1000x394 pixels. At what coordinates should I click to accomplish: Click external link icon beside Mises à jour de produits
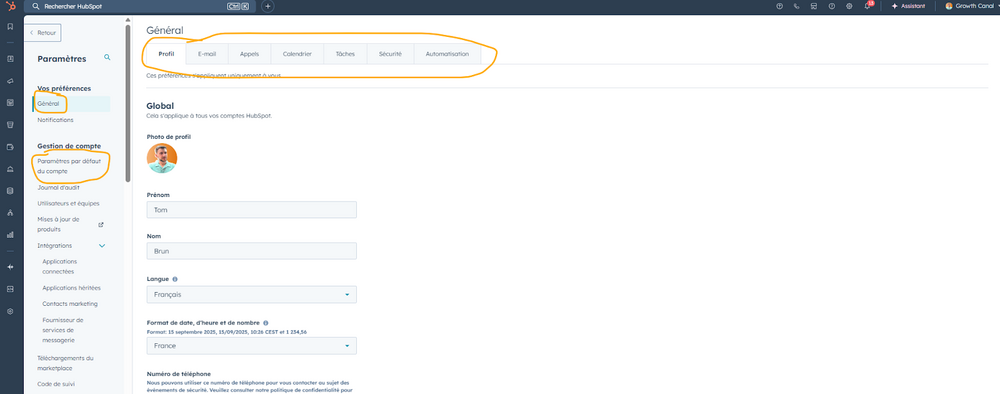click(101, 224)
